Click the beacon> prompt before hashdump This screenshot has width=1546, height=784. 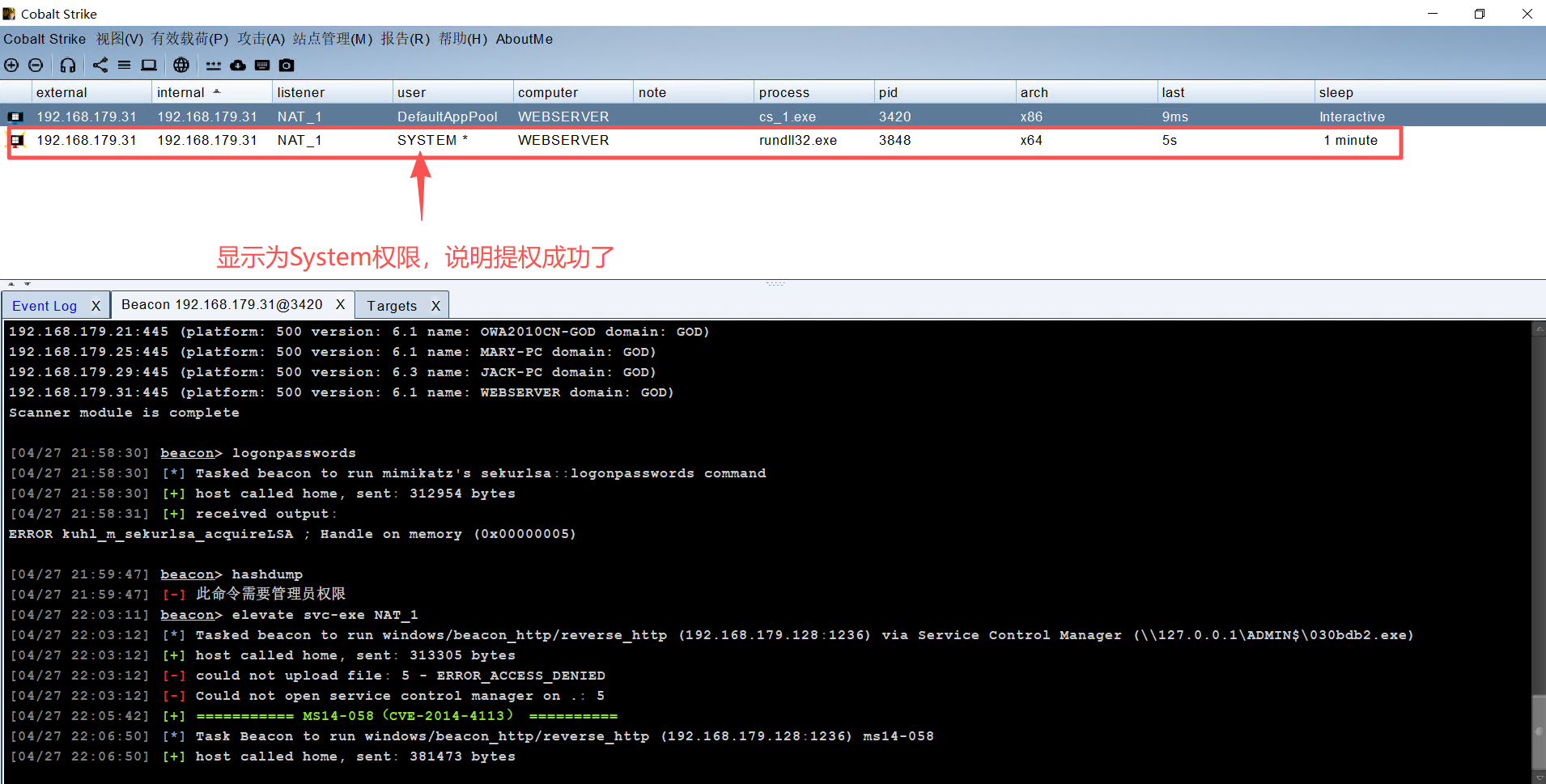[x=191, y=574]
